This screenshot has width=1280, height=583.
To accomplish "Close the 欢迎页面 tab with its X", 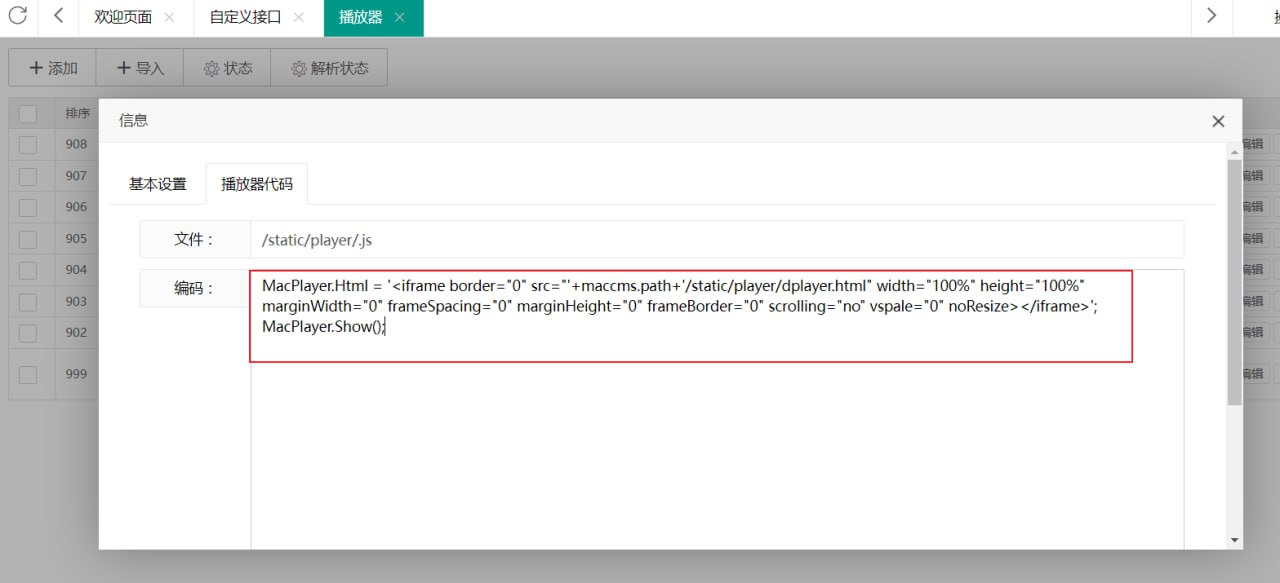I will [169, 18].
